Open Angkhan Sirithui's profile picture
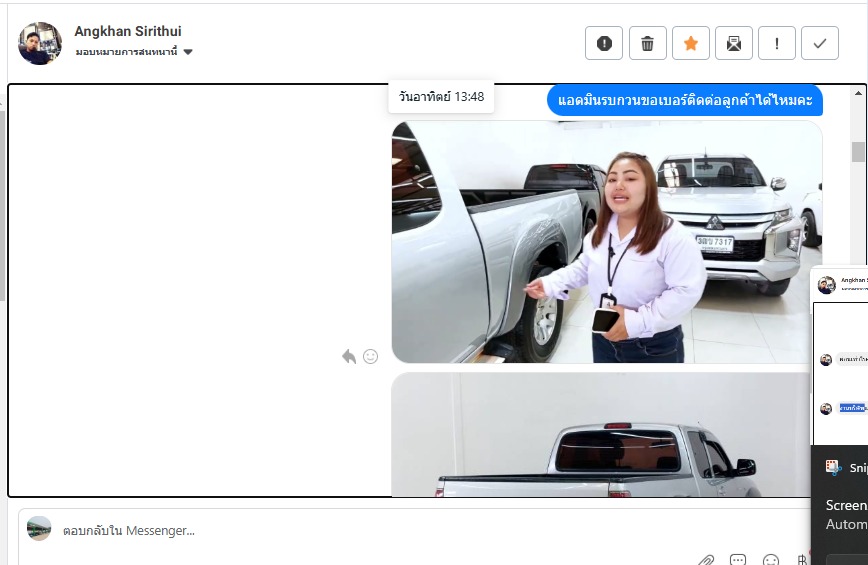 [39, 43]
